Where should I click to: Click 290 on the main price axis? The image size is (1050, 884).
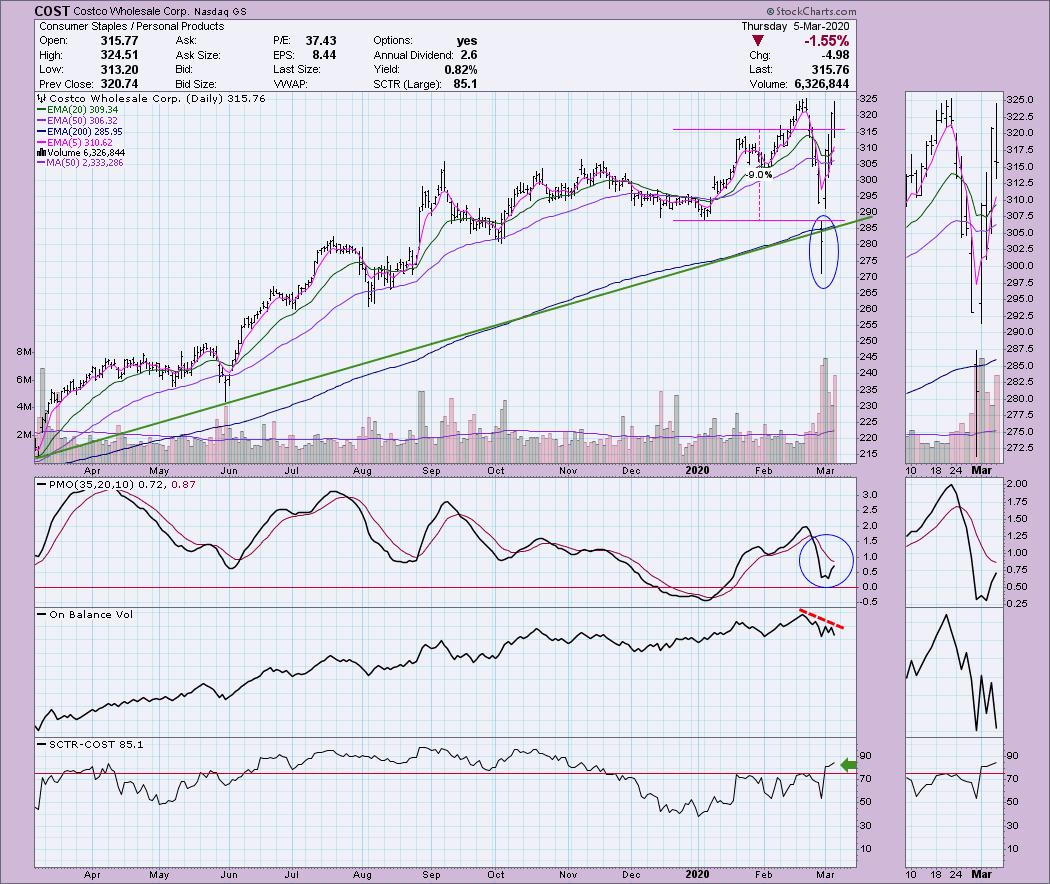pyautogui.click(x=868, y=212)
